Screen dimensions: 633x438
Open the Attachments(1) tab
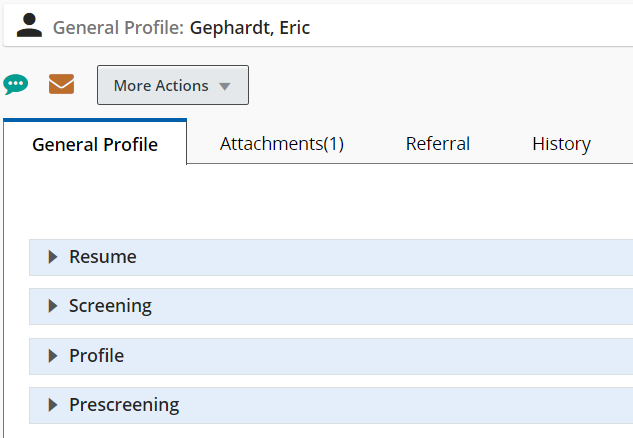[282, 144]
